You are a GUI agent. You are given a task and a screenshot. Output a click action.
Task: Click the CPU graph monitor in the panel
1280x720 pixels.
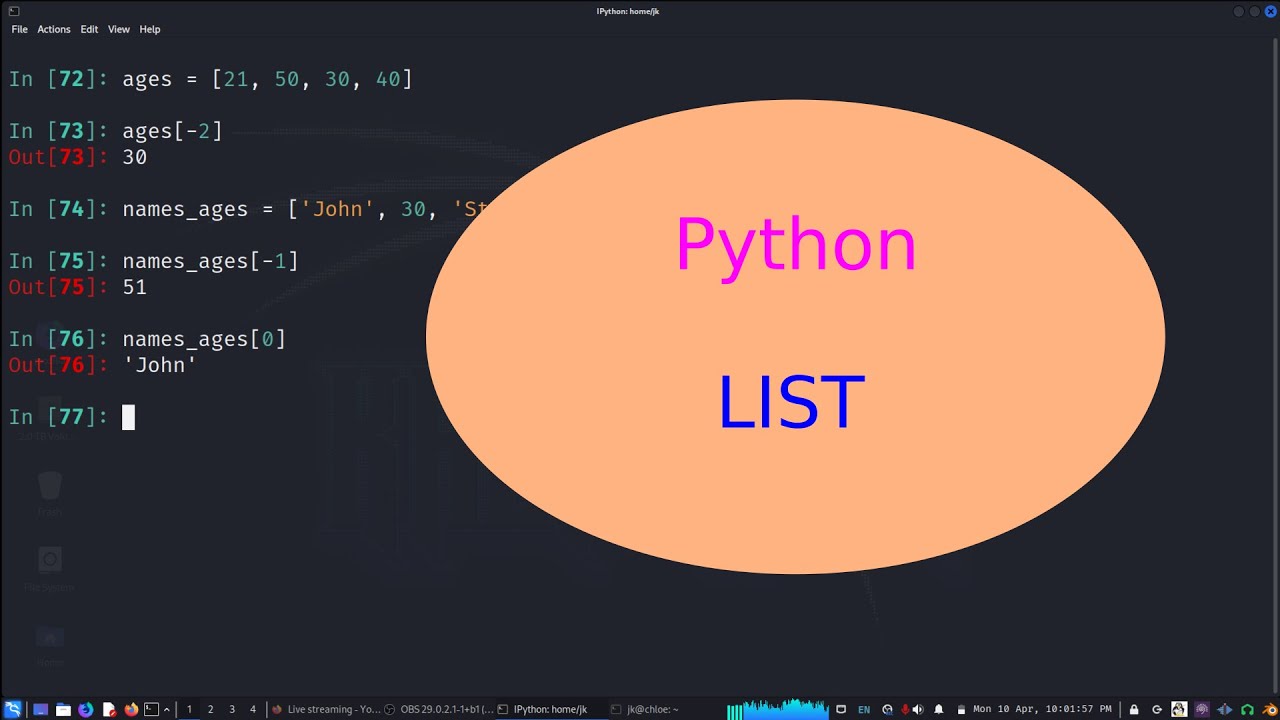tap(778, 709)
